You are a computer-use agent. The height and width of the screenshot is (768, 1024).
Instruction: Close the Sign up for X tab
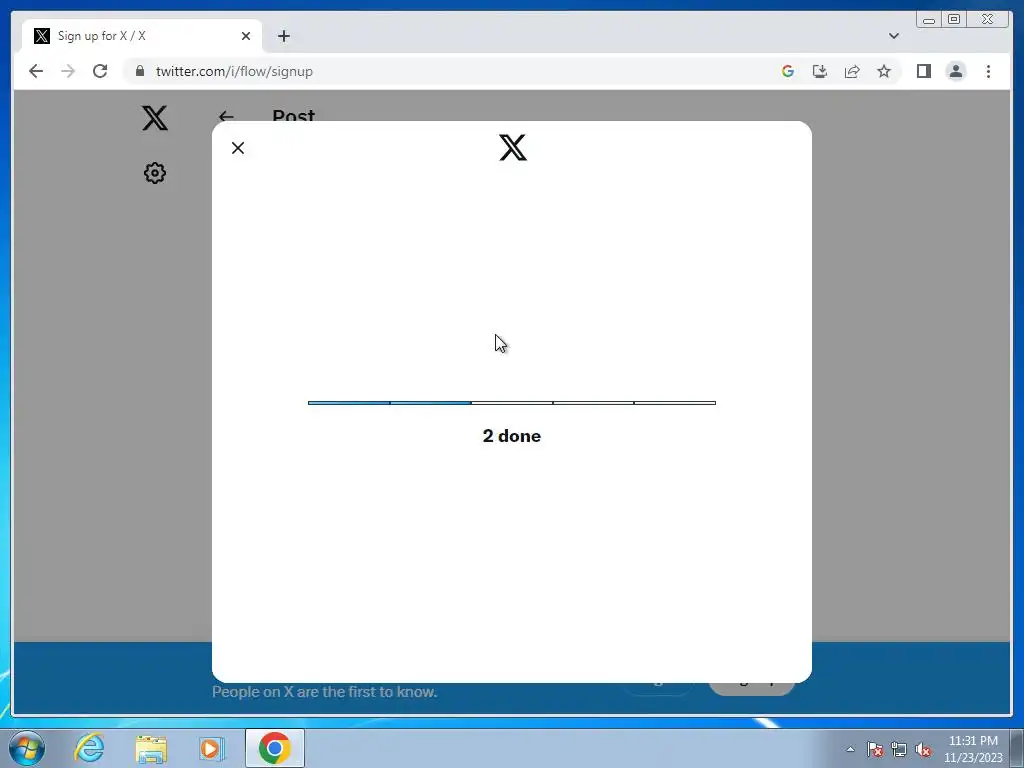coord(246,36)
